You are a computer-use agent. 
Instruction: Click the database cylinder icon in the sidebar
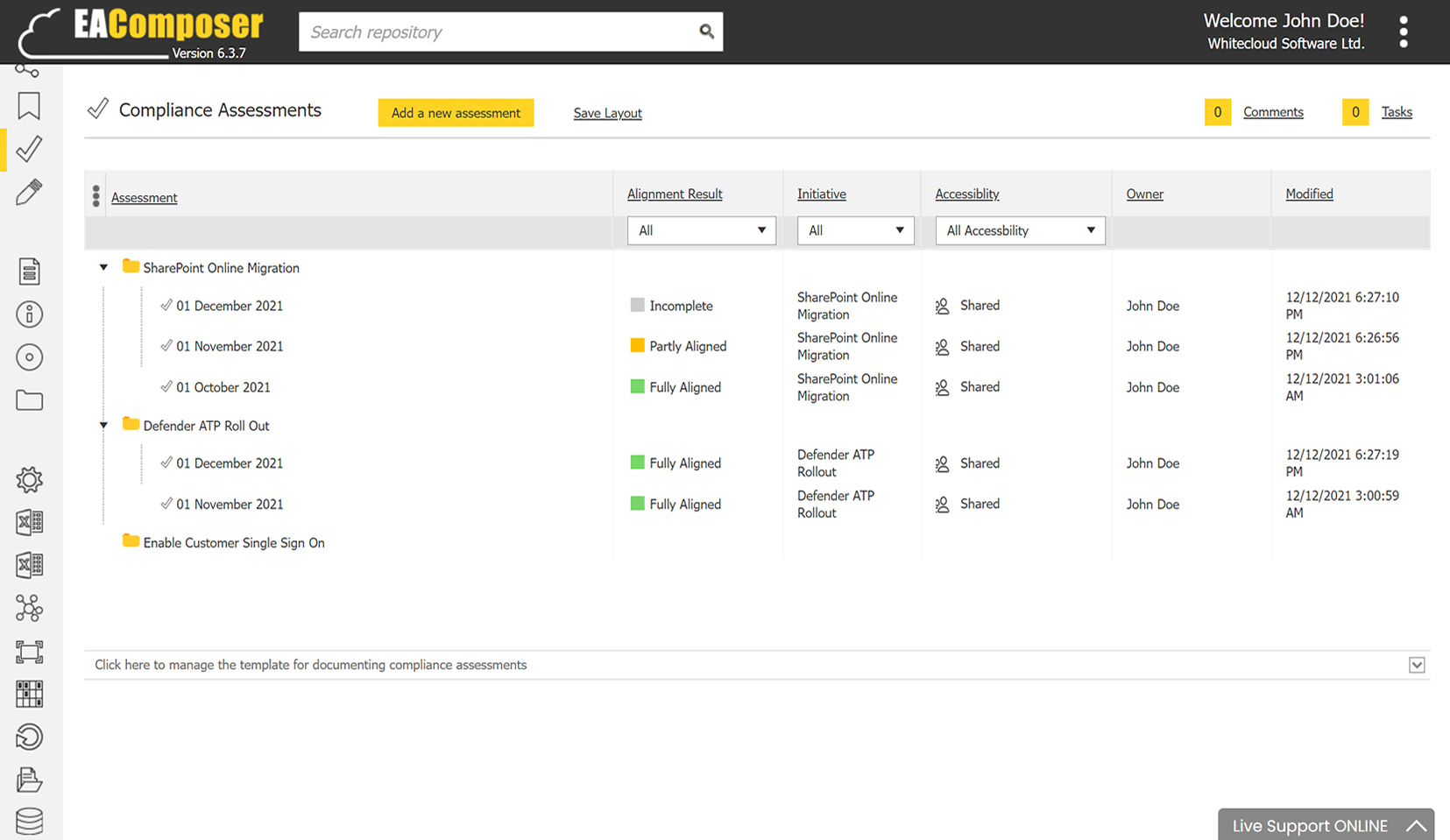29,822
